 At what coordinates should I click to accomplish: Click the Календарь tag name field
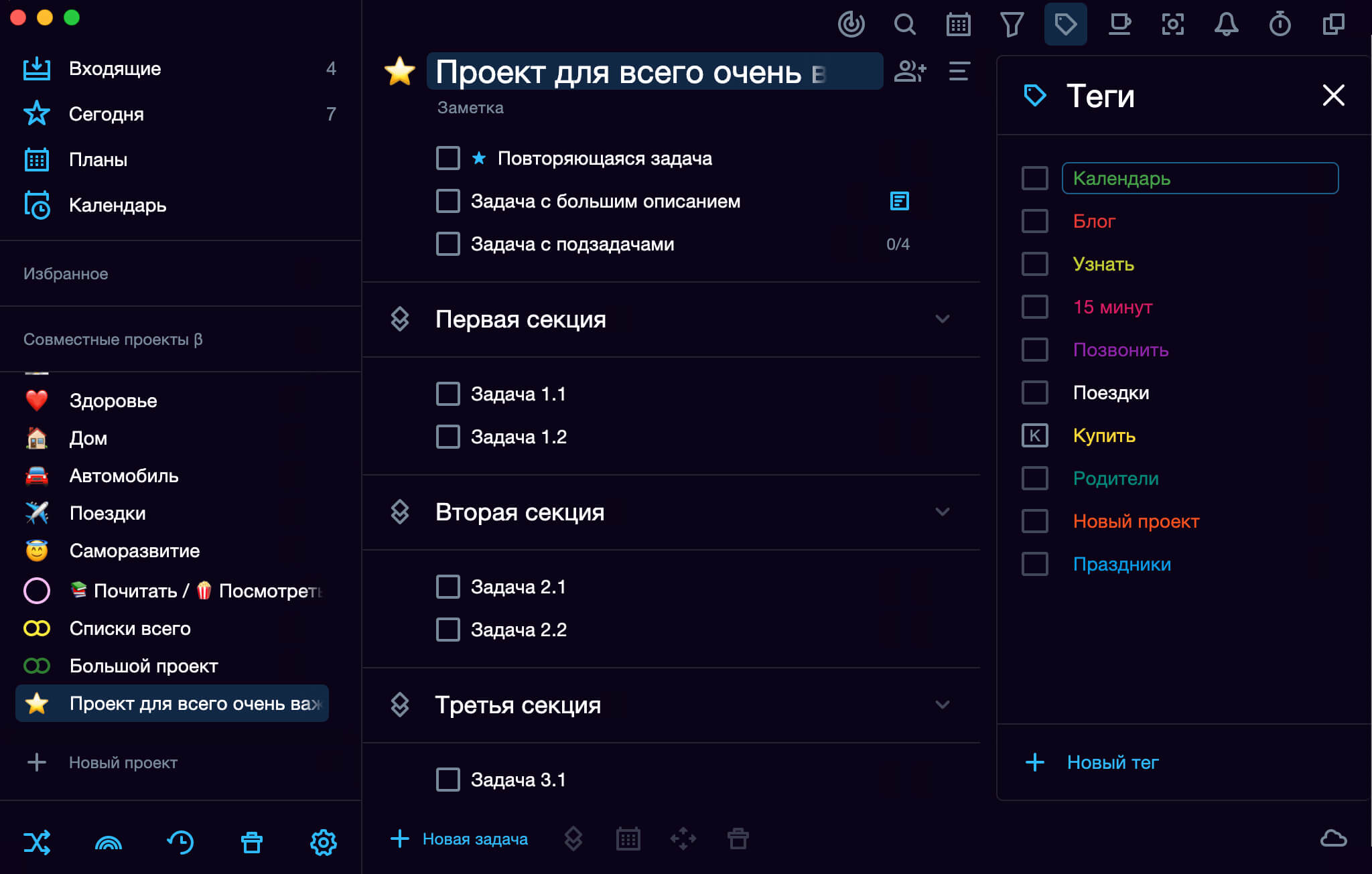[1200, 178]
